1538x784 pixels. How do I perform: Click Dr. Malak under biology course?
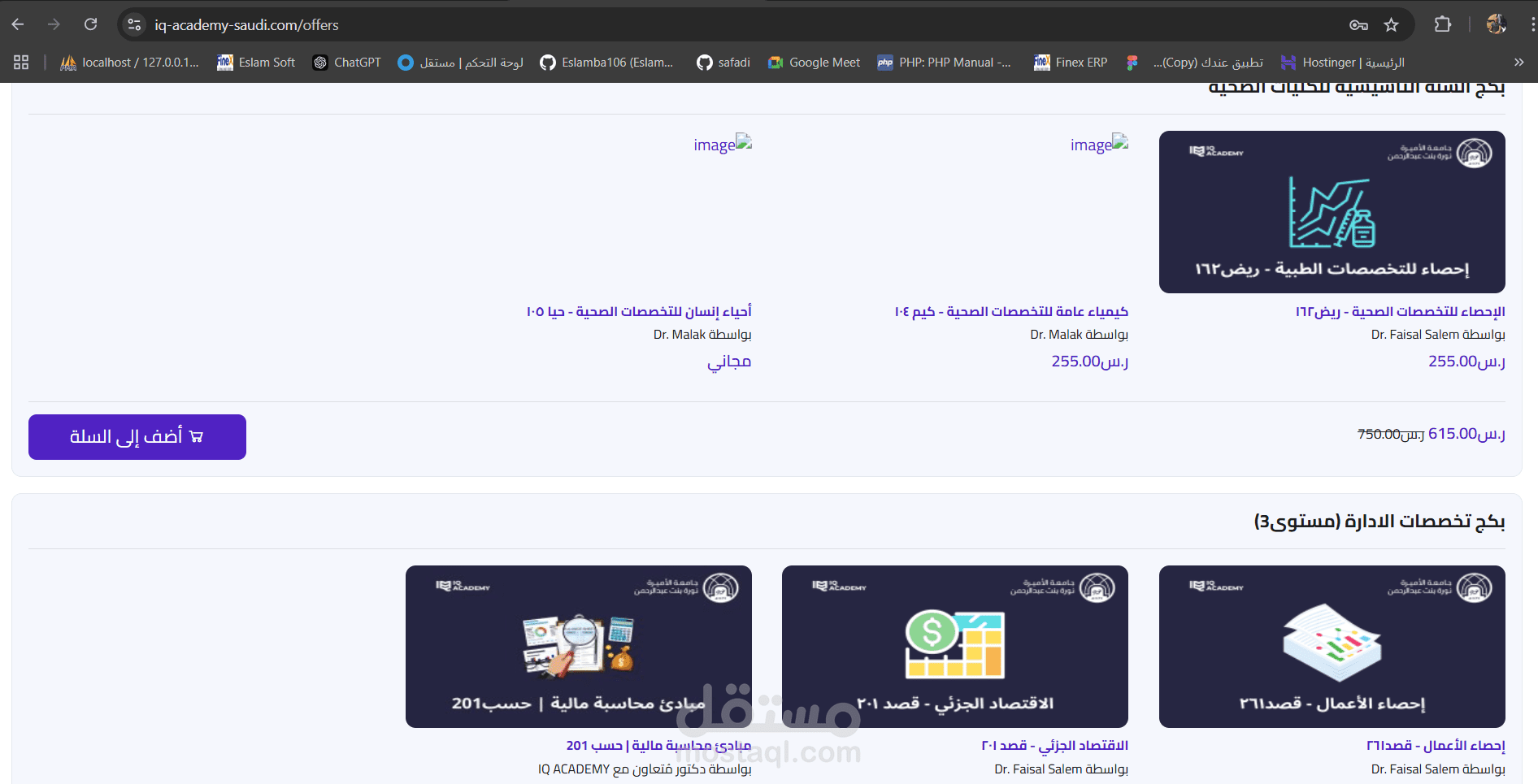click(x=702, y=335)
